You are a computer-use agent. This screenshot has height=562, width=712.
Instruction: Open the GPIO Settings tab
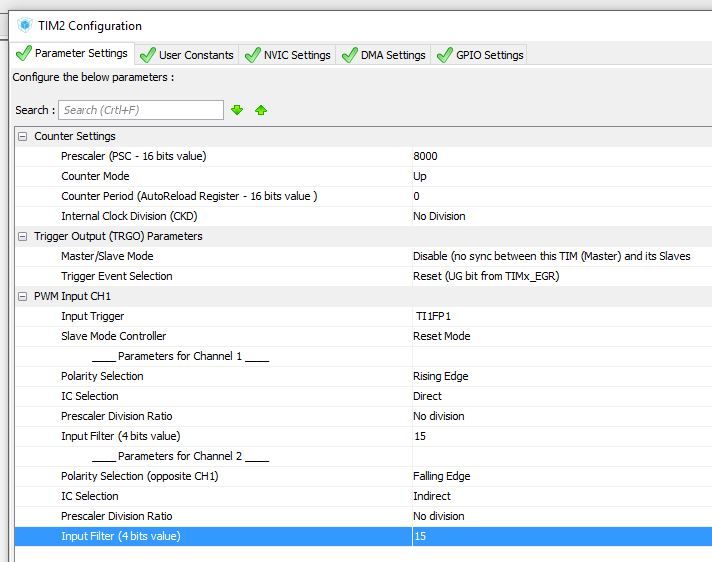[480, 55]
